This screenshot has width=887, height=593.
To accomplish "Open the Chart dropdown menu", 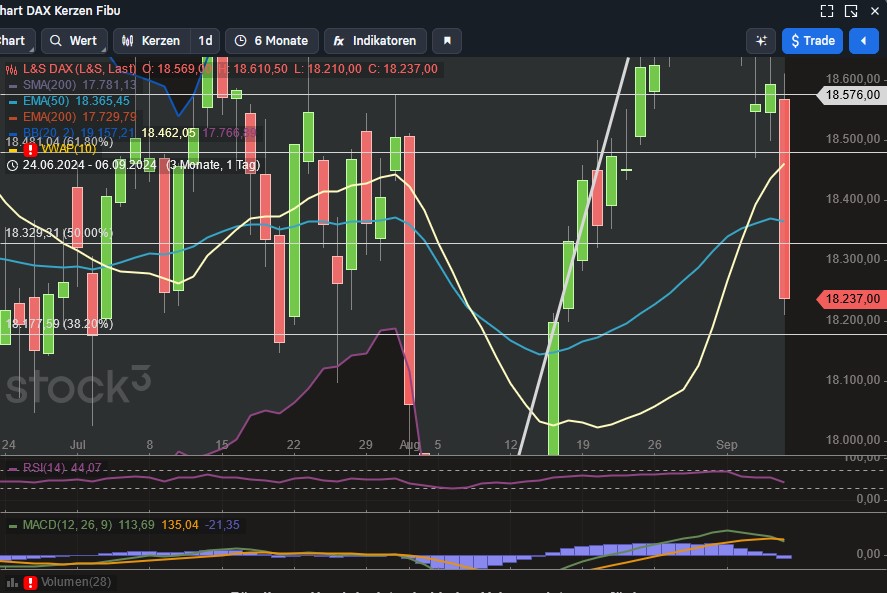I will (x=12, y=41).
